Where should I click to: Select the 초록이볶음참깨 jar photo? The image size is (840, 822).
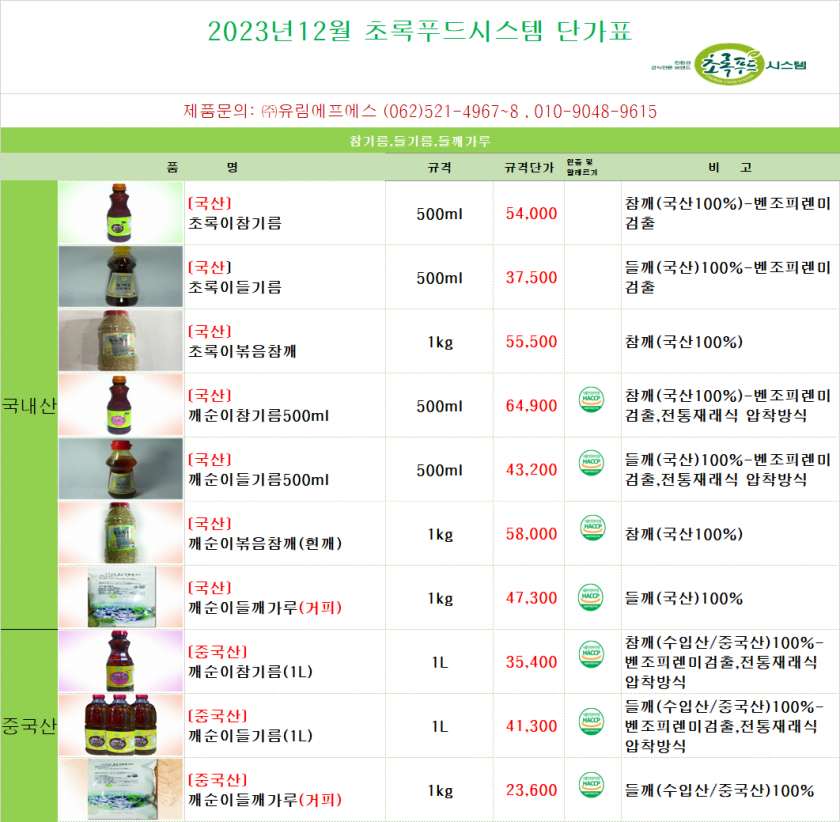[122, 341]
